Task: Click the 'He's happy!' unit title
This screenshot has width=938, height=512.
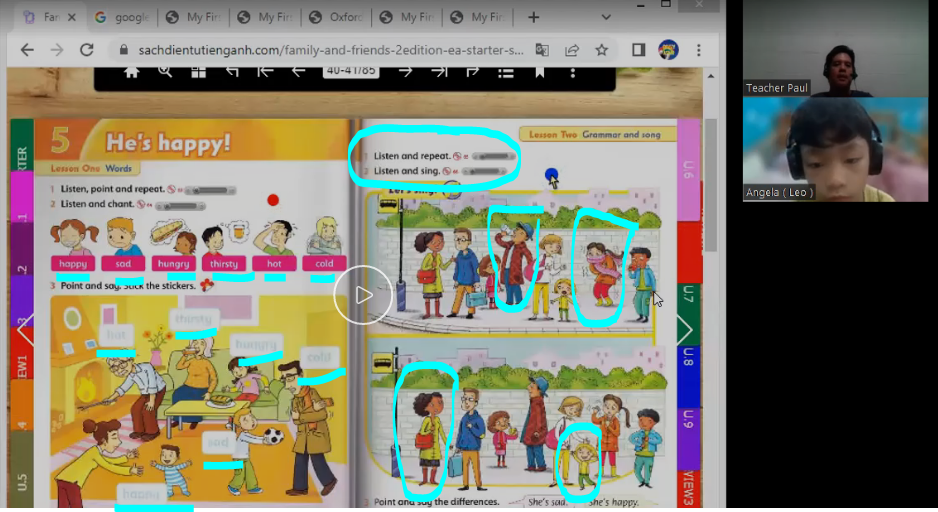Action: (x=168, y=142)
